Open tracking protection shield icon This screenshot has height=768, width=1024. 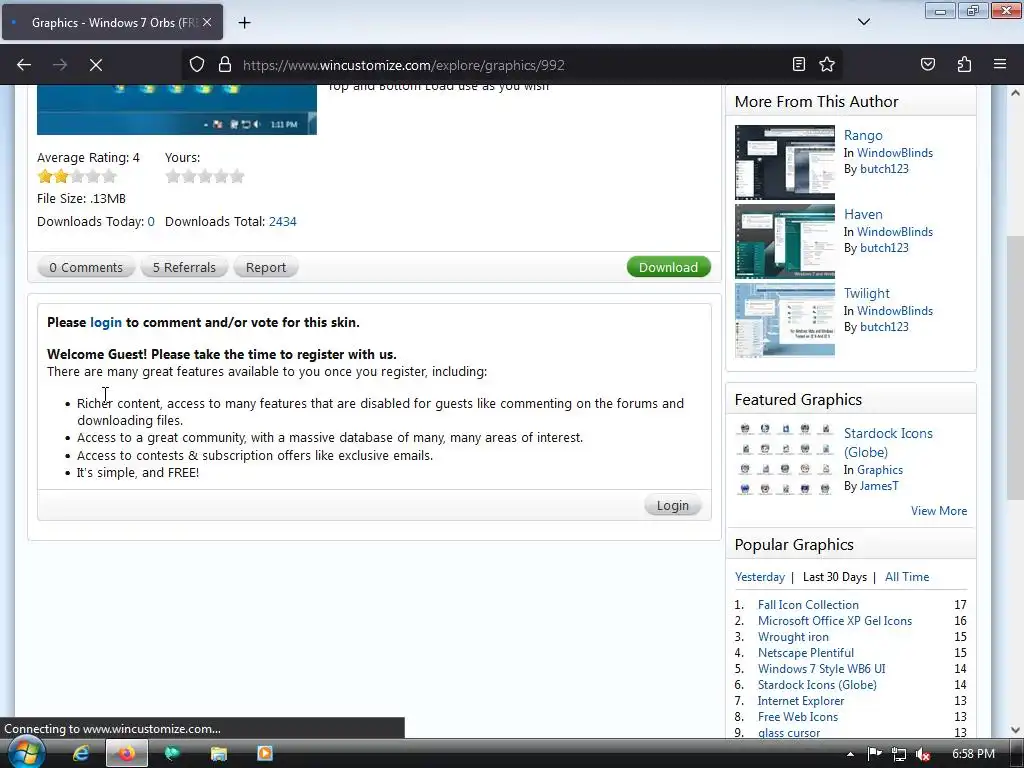coord(197,65)
